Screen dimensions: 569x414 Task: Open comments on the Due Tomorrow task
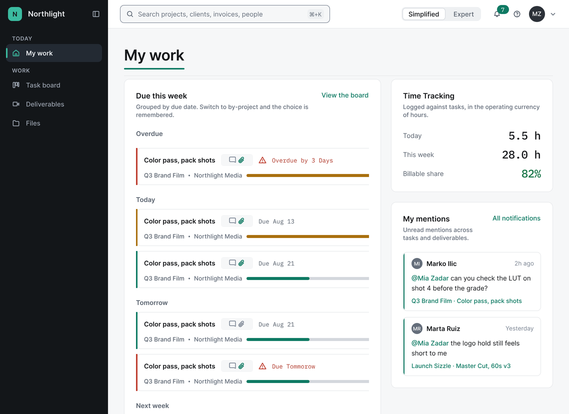[232, 366]
